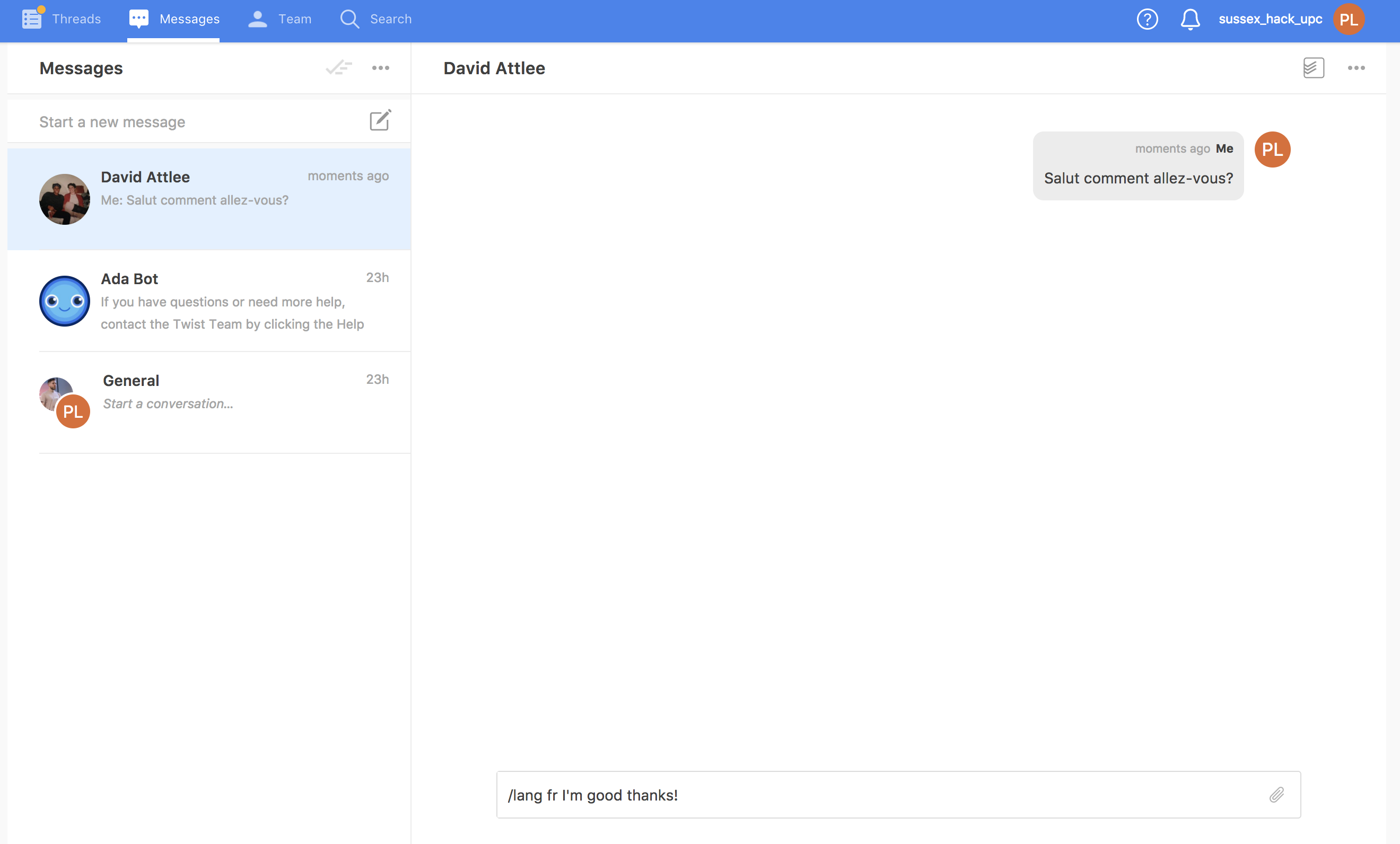Open the help question mark icon

[1147, 19]
